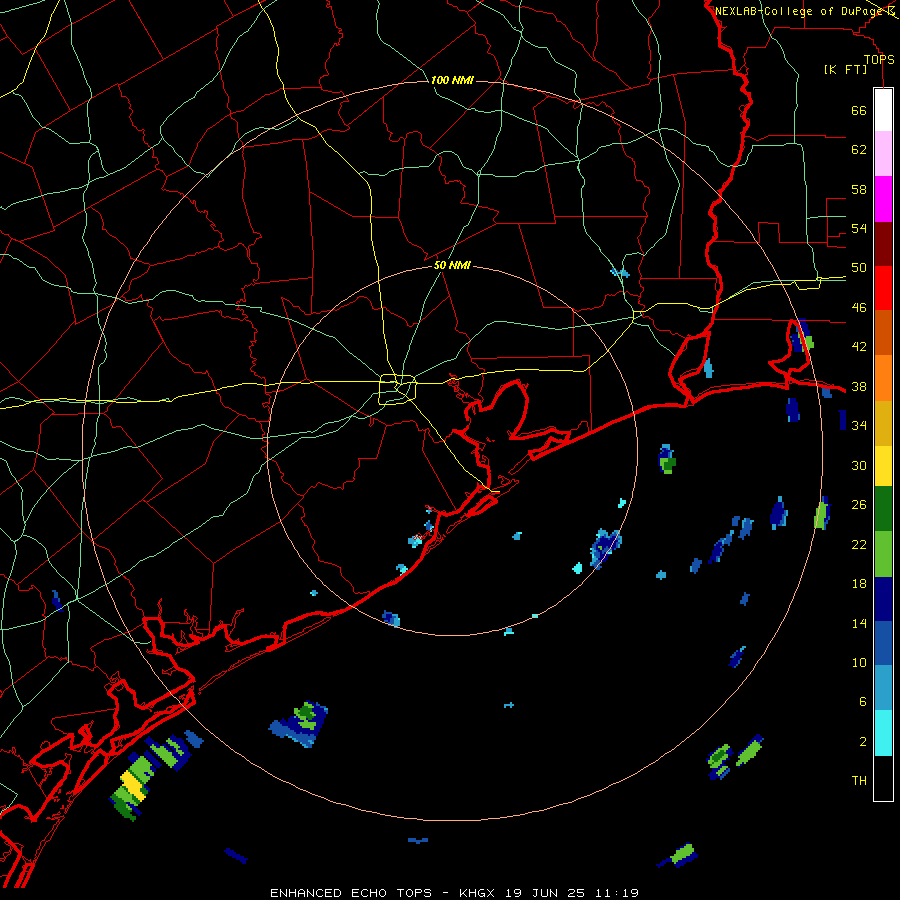Click the 11:19 timestamp
This screenshot has width=900, height=900.
pos(619,893)
